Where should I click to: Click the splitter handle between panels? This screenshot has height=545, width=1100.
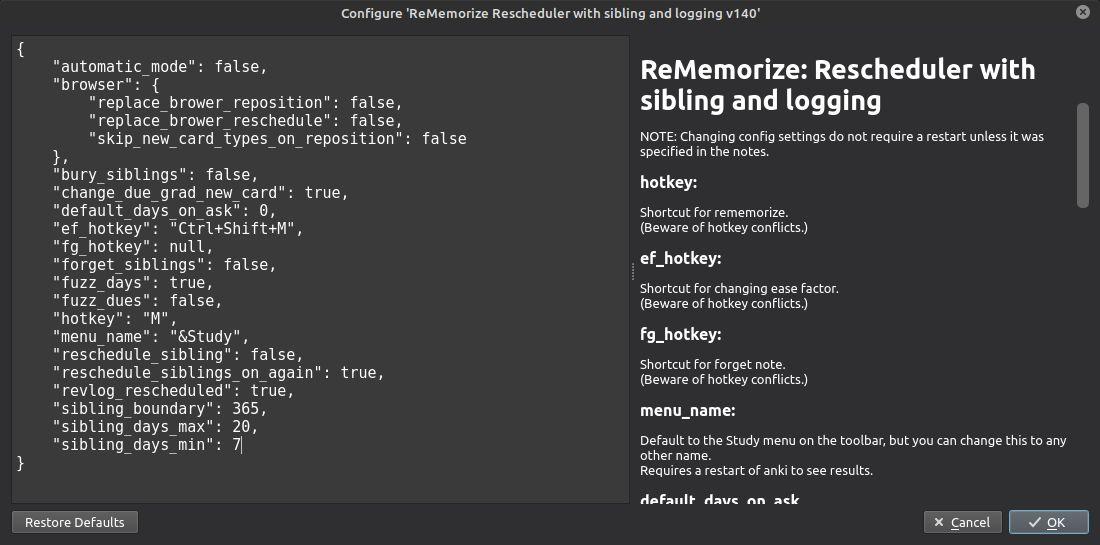[x=633, y=271]
